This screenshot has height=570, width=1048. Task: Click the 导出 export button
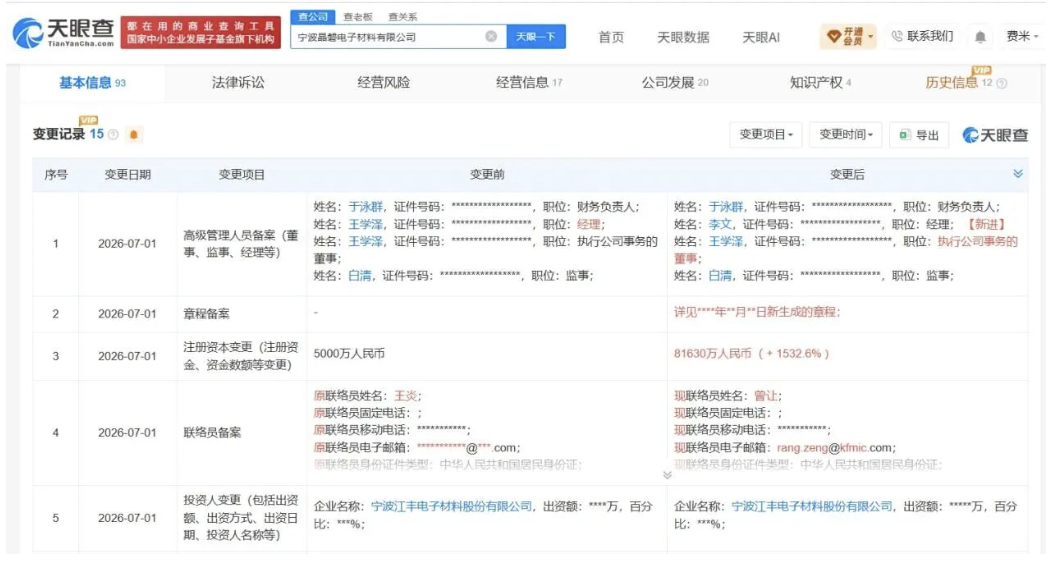(919, 135)
